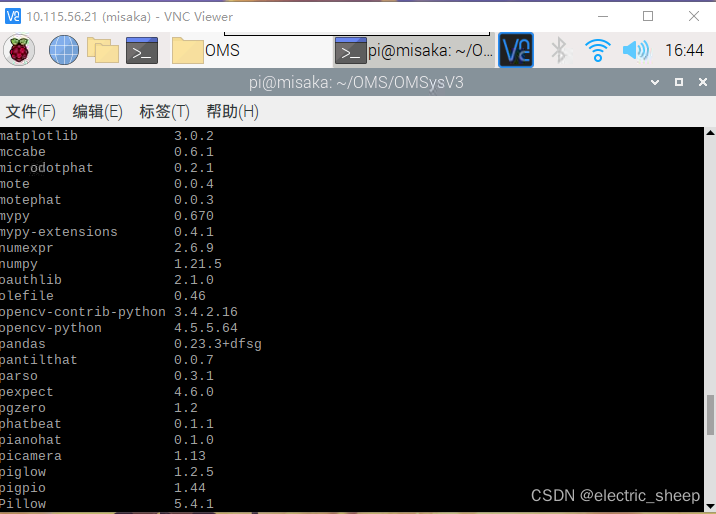The height and width of the screenshot is (514, 716).
Task: Click picamera version 1.13
Action: pyautogui.click(x=190, y=456)
